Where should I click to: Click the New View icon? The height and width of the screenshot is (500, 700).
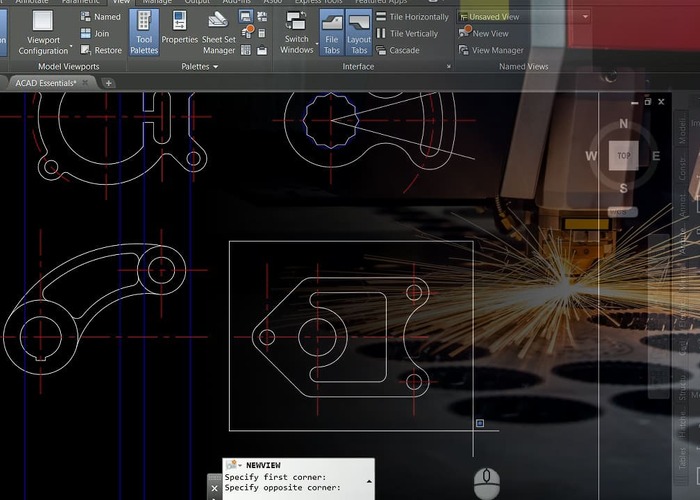[464, 33]
